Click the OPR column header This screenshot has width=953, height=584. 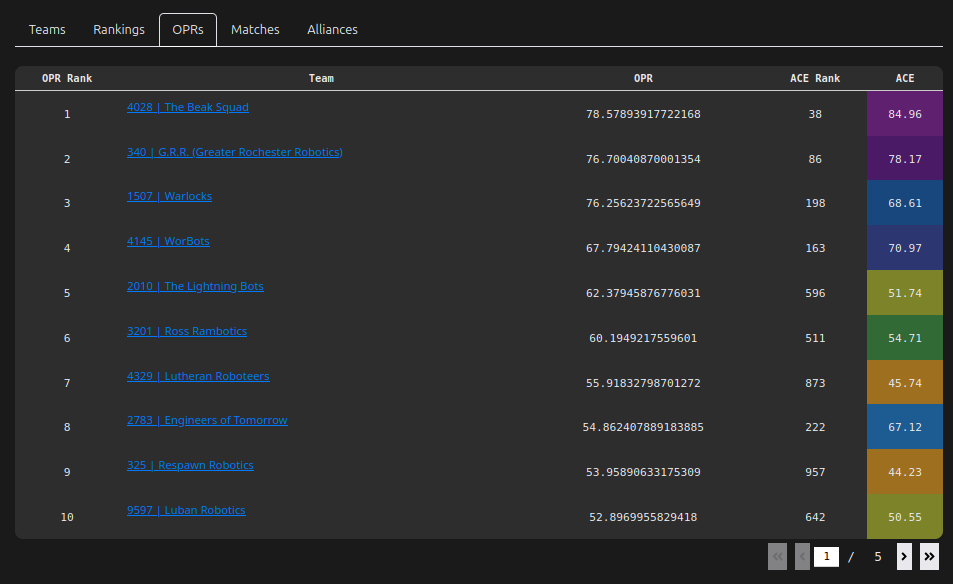pos(643,78)
